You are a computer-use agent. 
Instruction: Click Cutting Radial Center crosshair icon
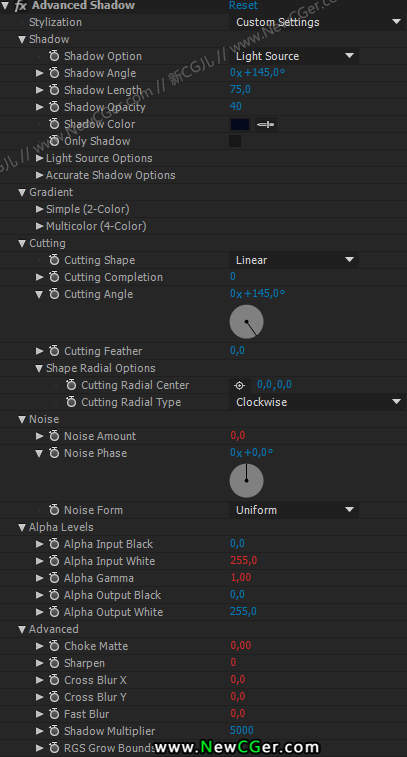coord(239,385)
